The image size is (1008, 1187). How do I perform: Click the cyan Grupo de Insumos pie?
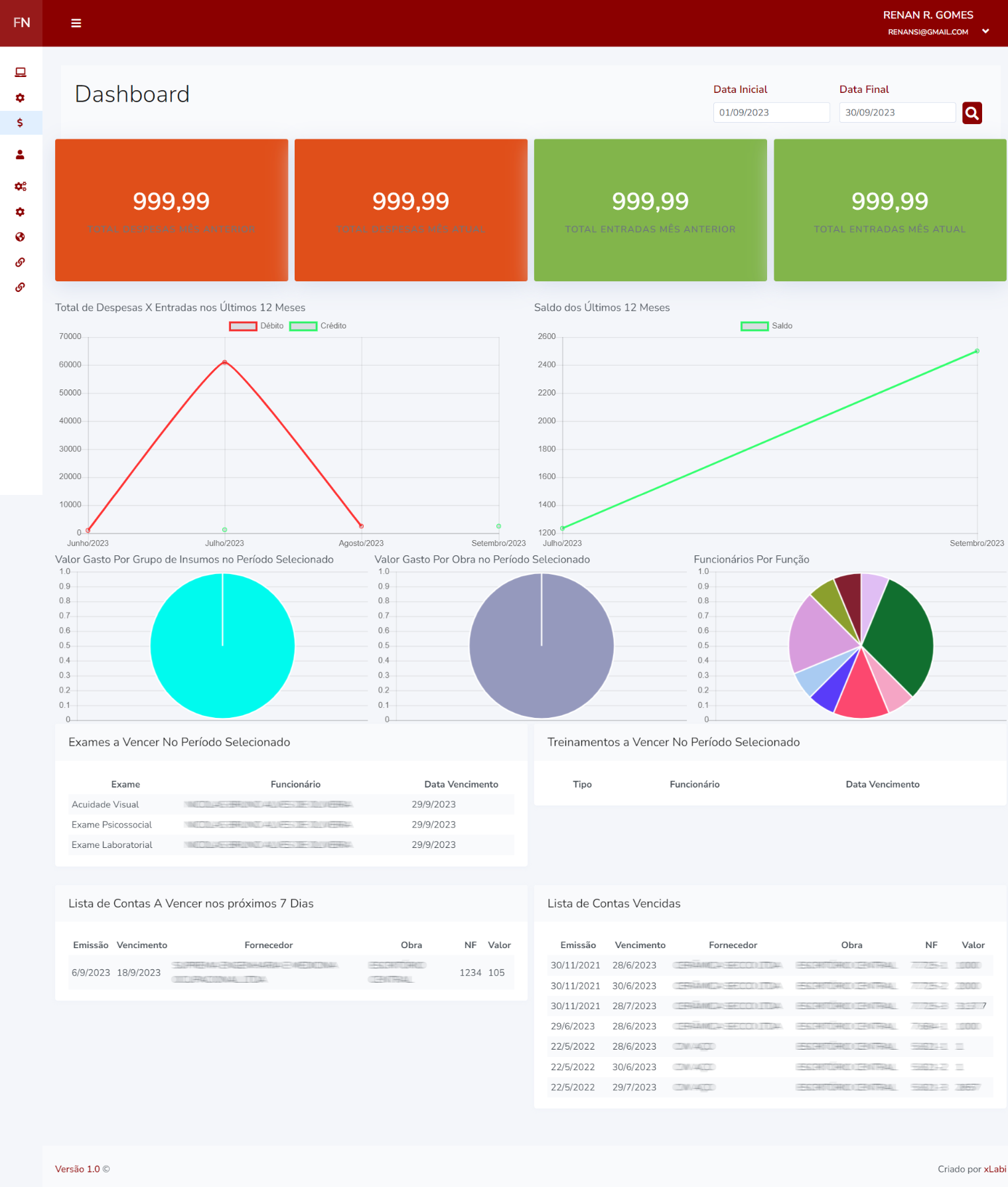point(222,646)
